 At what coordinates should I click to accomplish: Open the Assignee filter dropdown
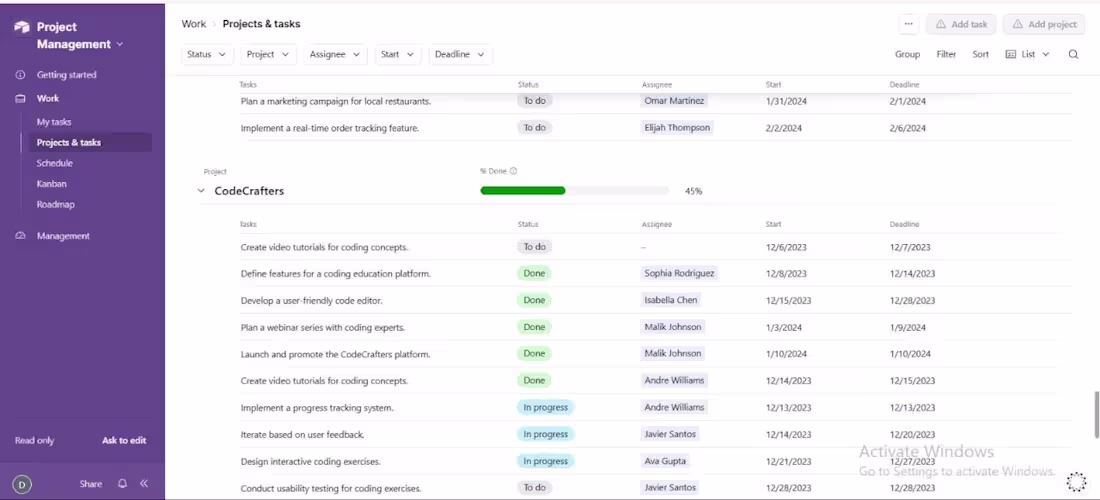pyautogui.click(x=335, y=54)
